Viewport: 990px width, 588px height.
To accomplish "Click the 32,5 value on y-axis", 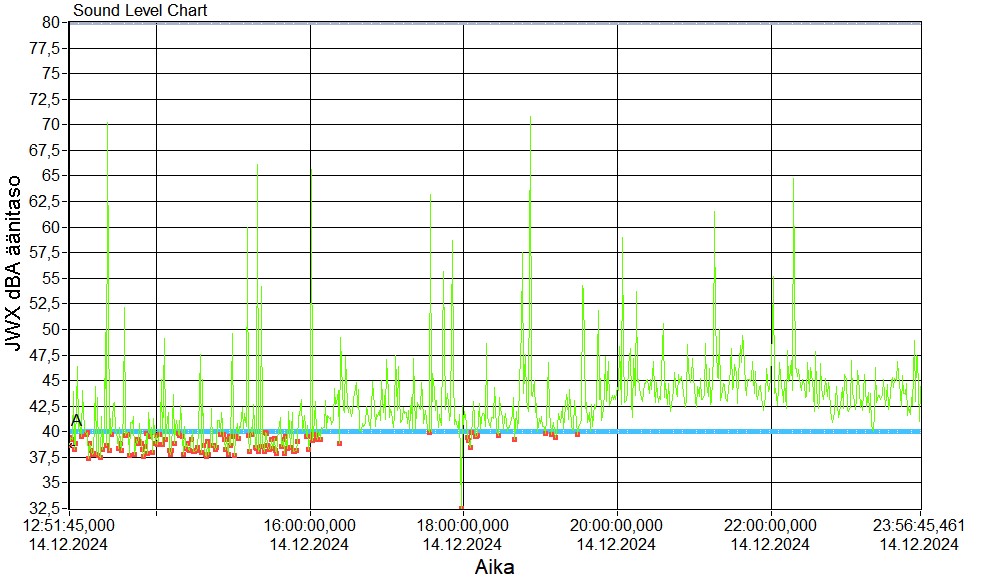I will [46, 508].
